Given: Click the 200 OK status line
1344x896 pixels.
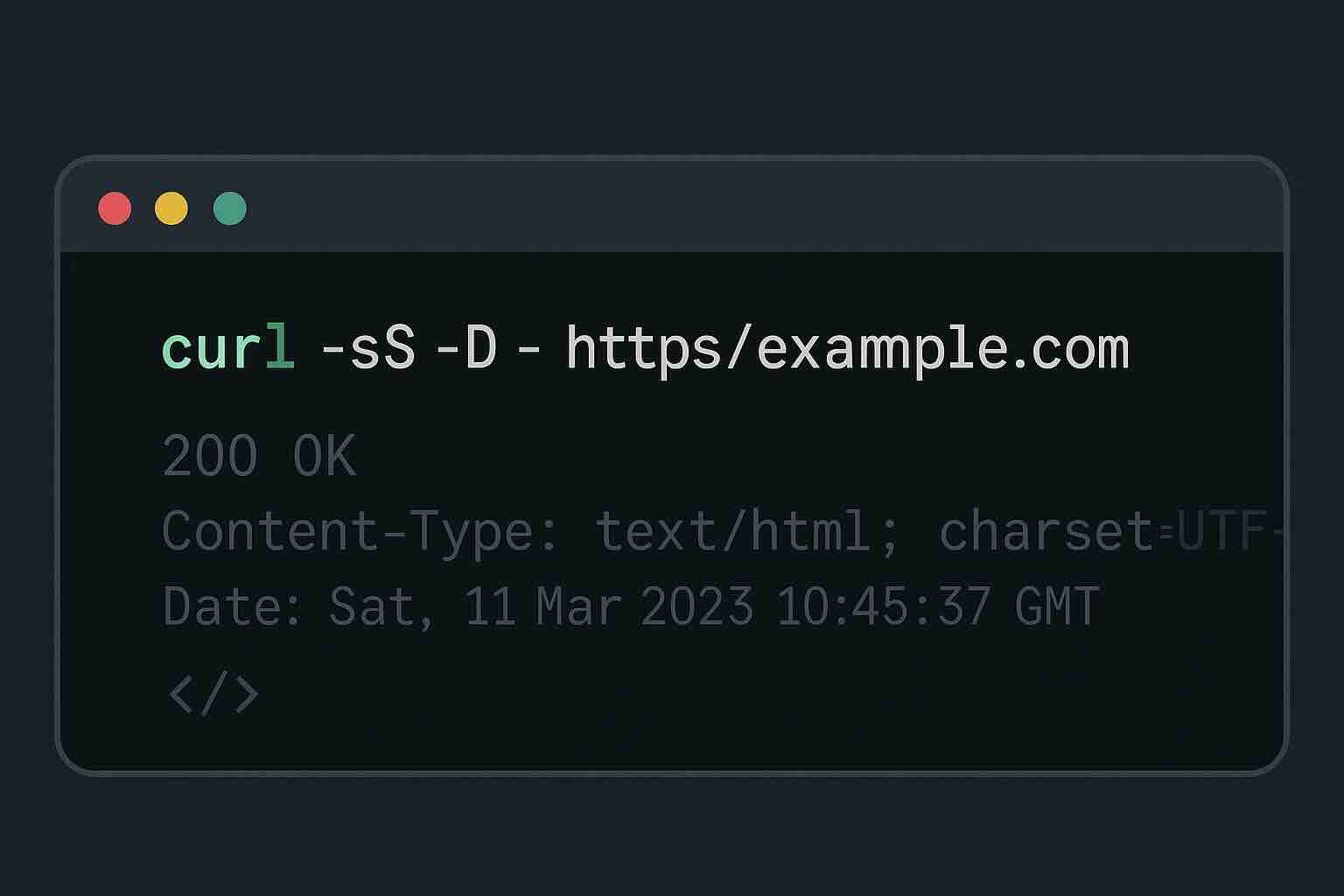Looking at the screenshot, I should point(260,456).
